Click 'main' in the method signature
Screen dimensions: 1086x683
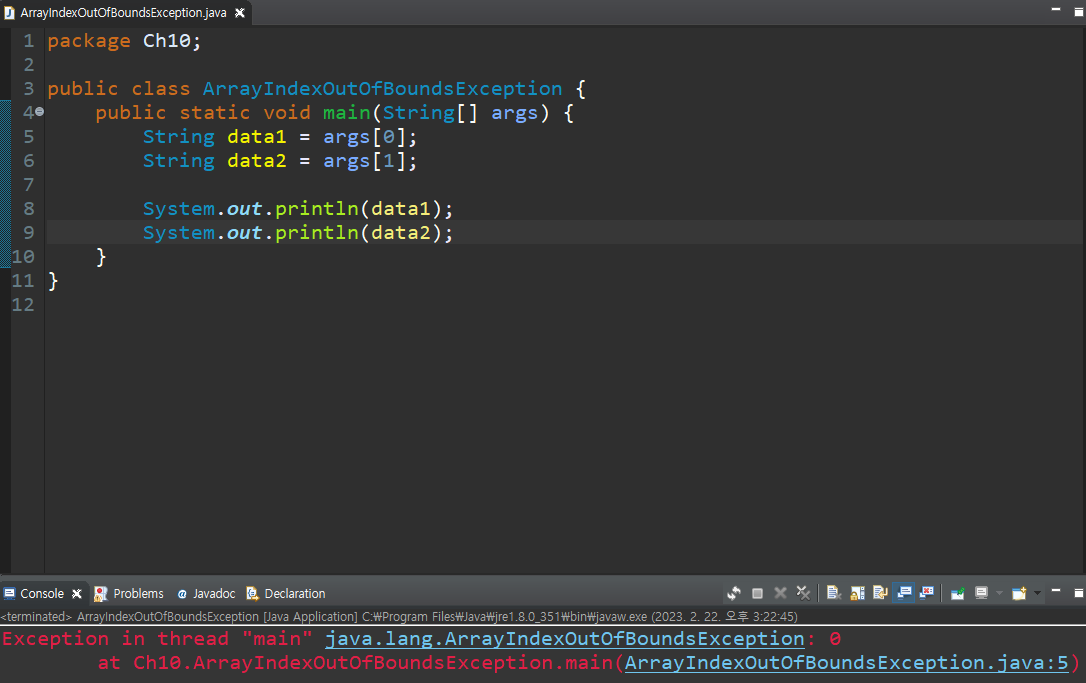pos(347,113)
